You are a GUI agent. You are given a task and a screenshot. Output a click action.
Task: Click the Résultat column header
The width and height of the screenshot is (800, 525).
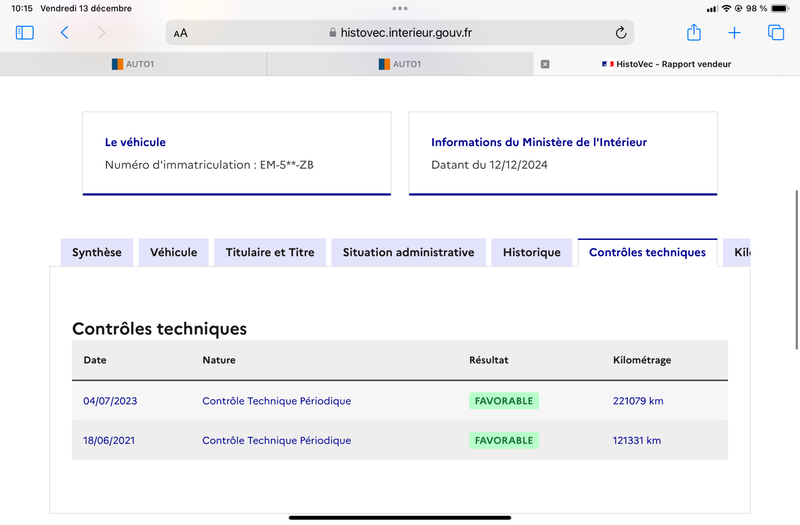point(489,360)
